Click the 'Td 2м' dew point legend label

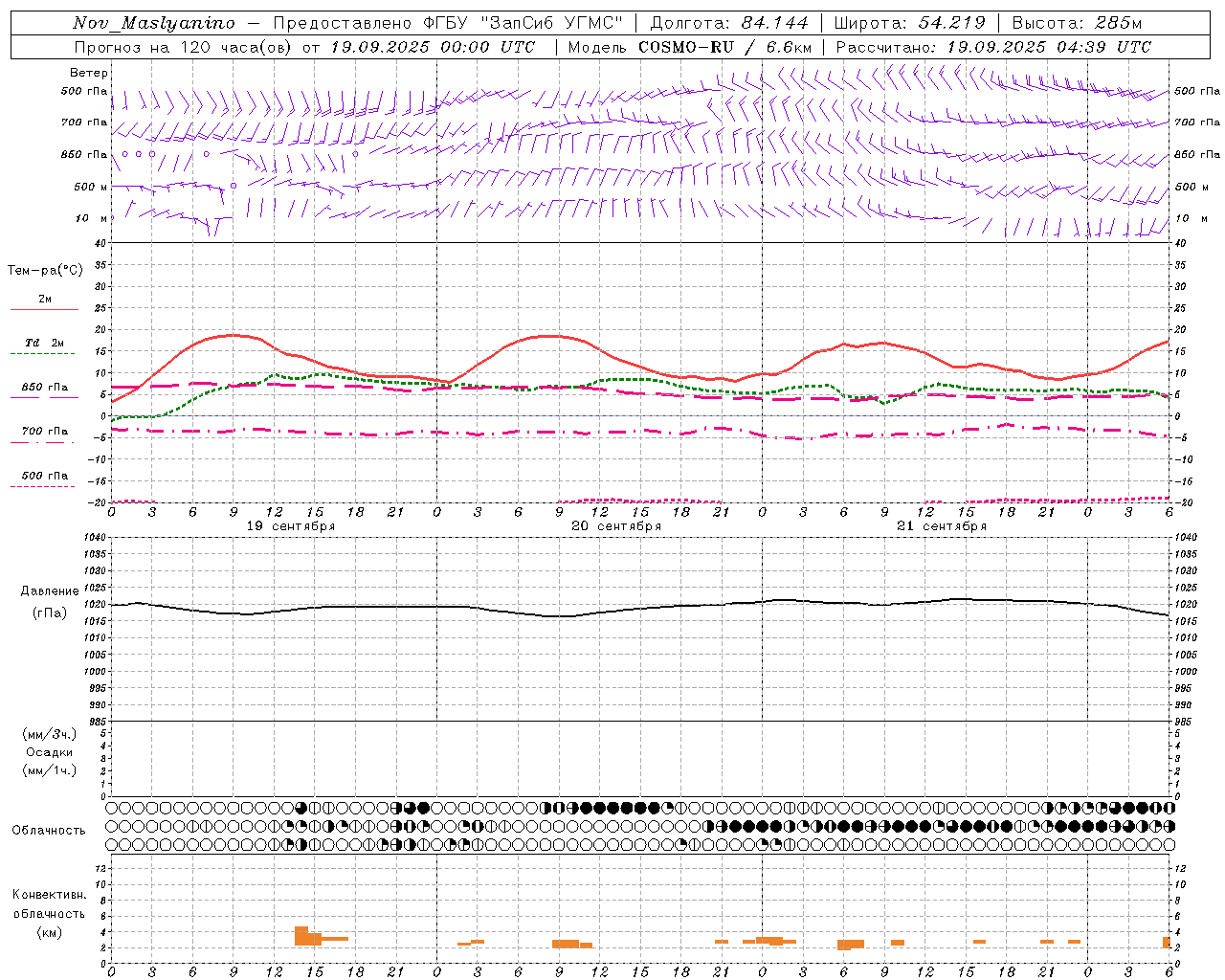[x=45, y=343]
